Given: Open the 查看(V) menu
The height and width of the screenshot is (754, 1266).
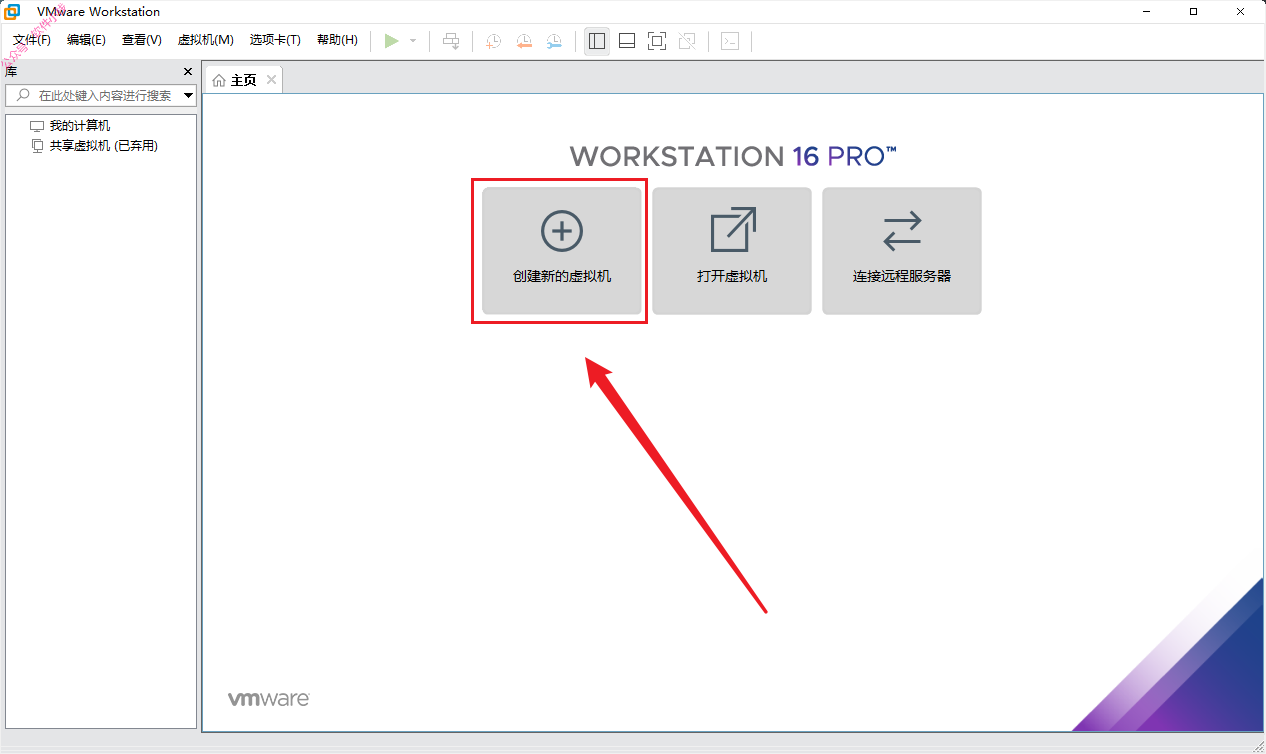Looking at the screenshot, I should pos(141,40).
